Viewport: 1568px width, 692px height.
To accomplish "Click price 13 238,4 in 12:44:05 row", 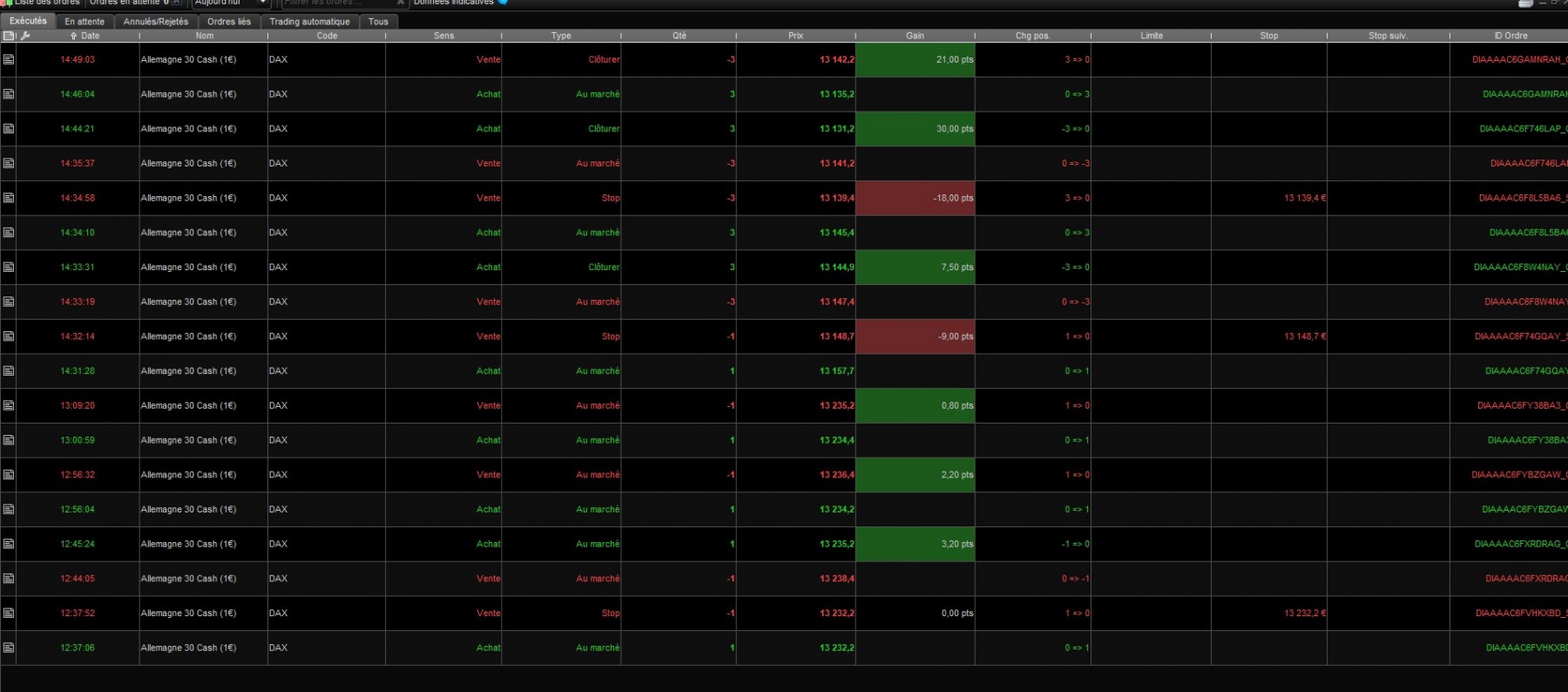I will [836, 579].
